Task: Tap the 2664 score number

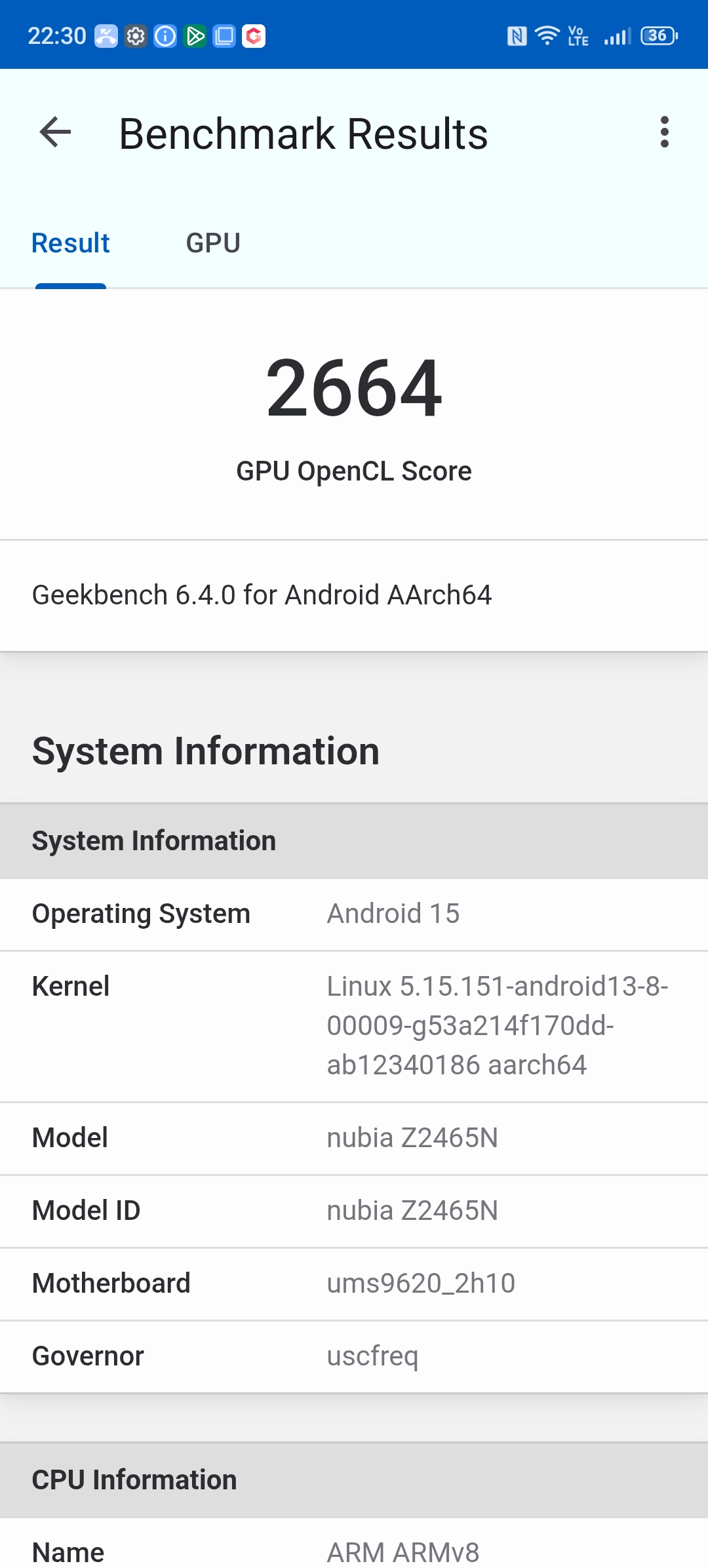Action: (x=354, y=388)
